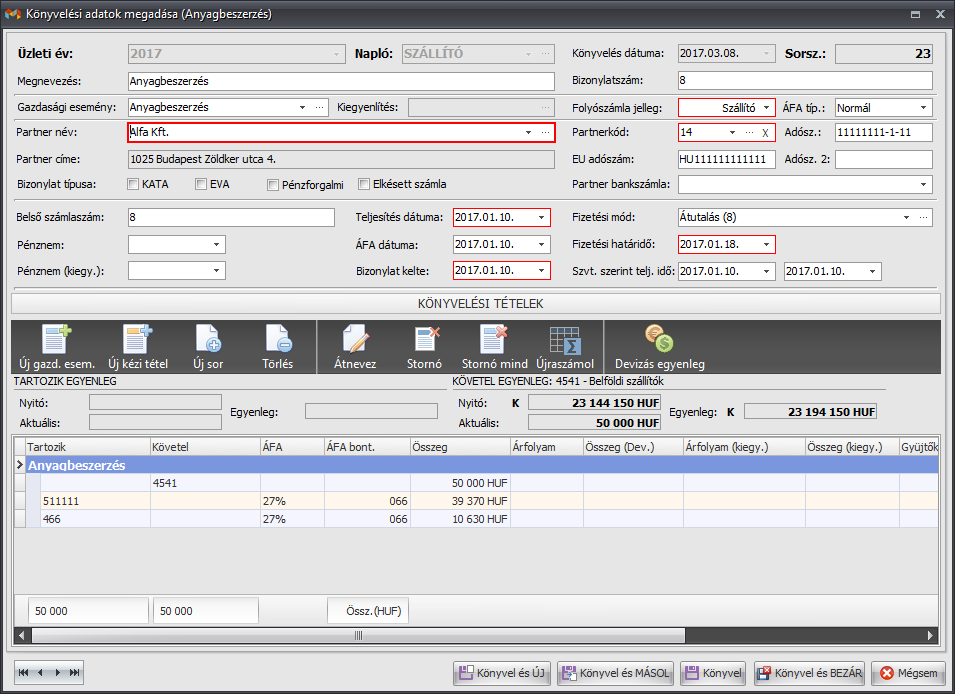Expand the Fizetési mód dropdown
The width and height of the screenshot is (955, 694).
(x=906, y=217)
